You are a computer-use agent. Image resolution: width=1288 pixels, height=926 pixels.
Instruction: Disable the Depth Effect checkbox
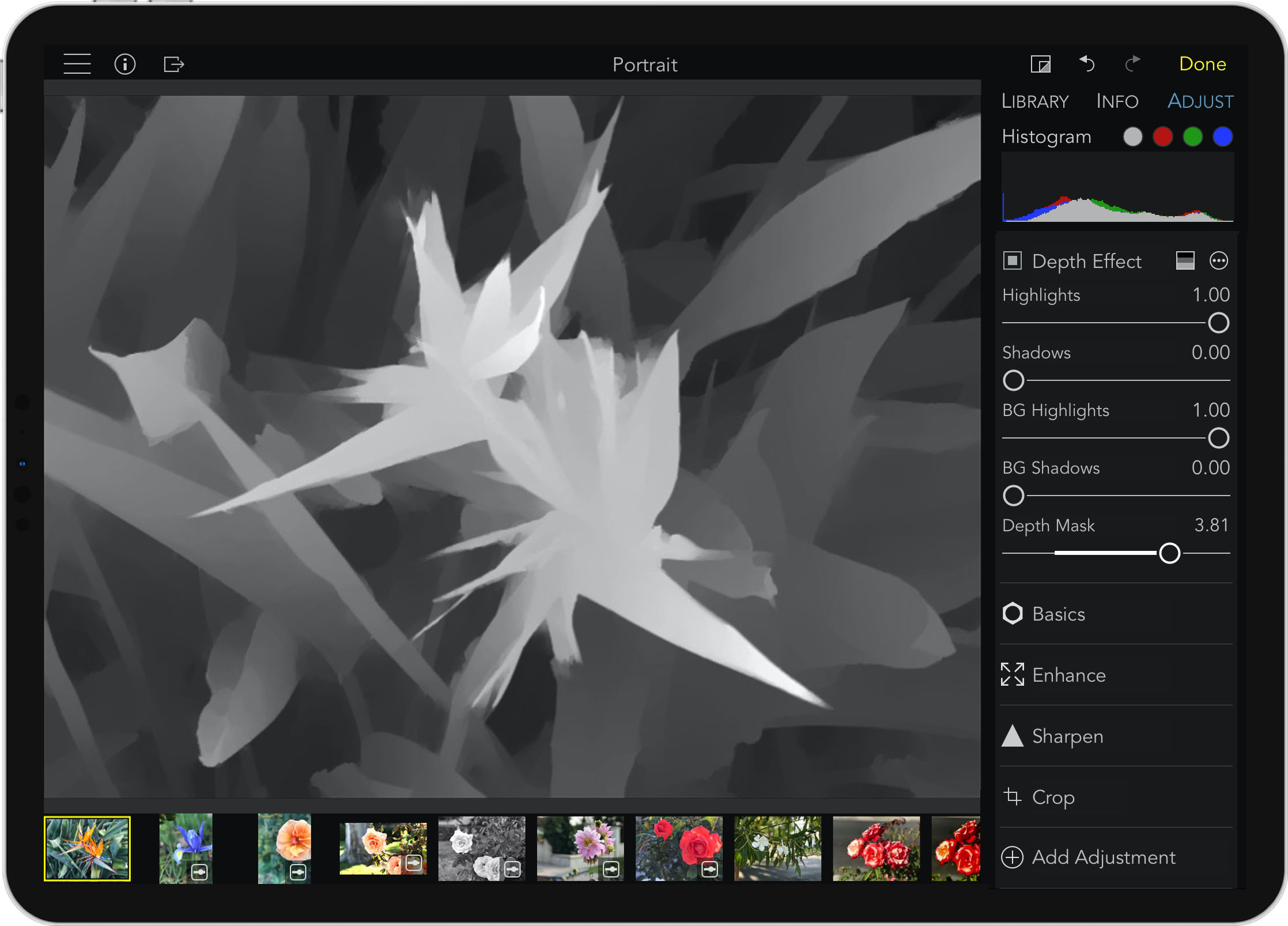[1012, 261]
